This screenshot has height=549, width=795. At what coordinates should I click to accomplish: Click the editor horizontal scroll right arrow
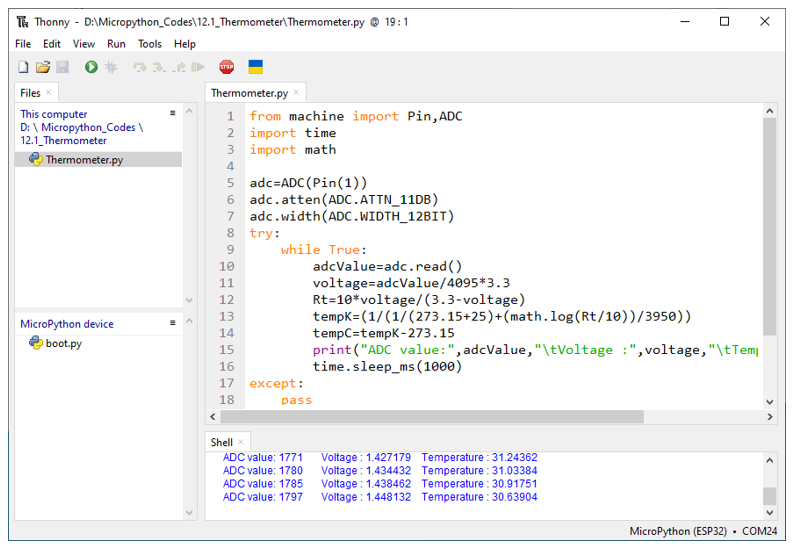pos(770,417)
